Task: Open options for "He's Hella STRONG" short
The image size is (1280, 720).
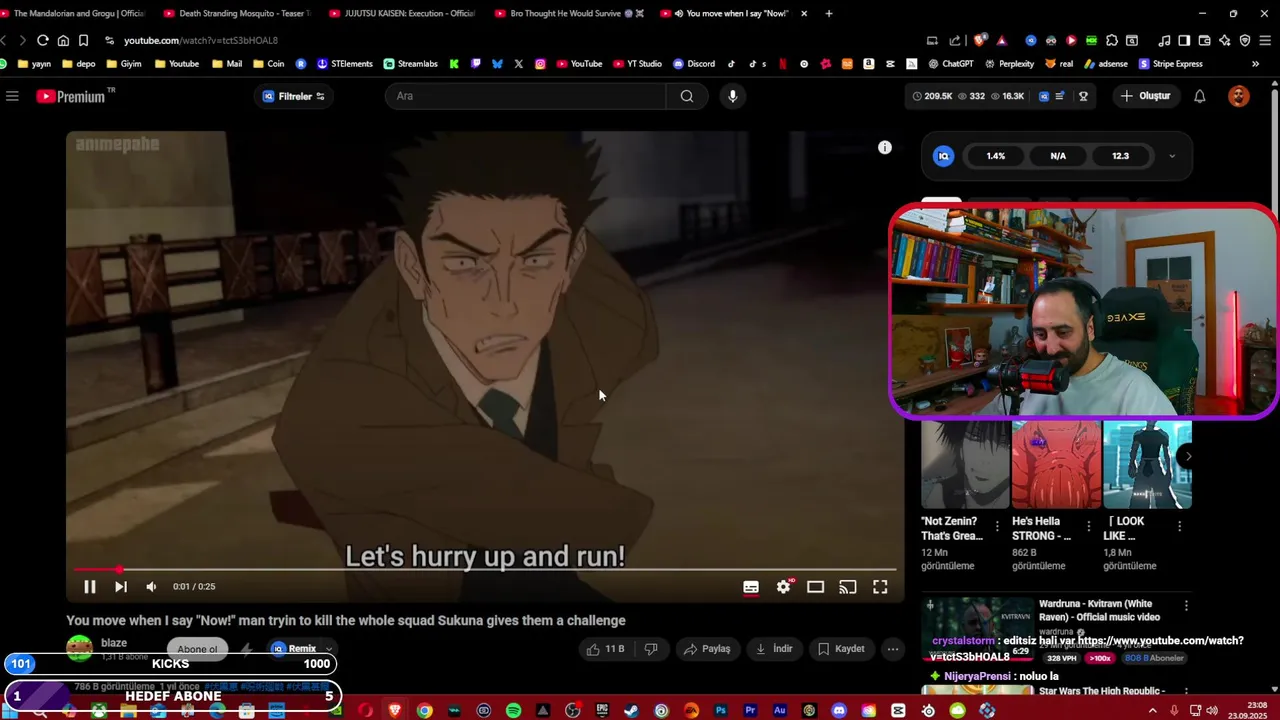Action: pos(1088,526)
